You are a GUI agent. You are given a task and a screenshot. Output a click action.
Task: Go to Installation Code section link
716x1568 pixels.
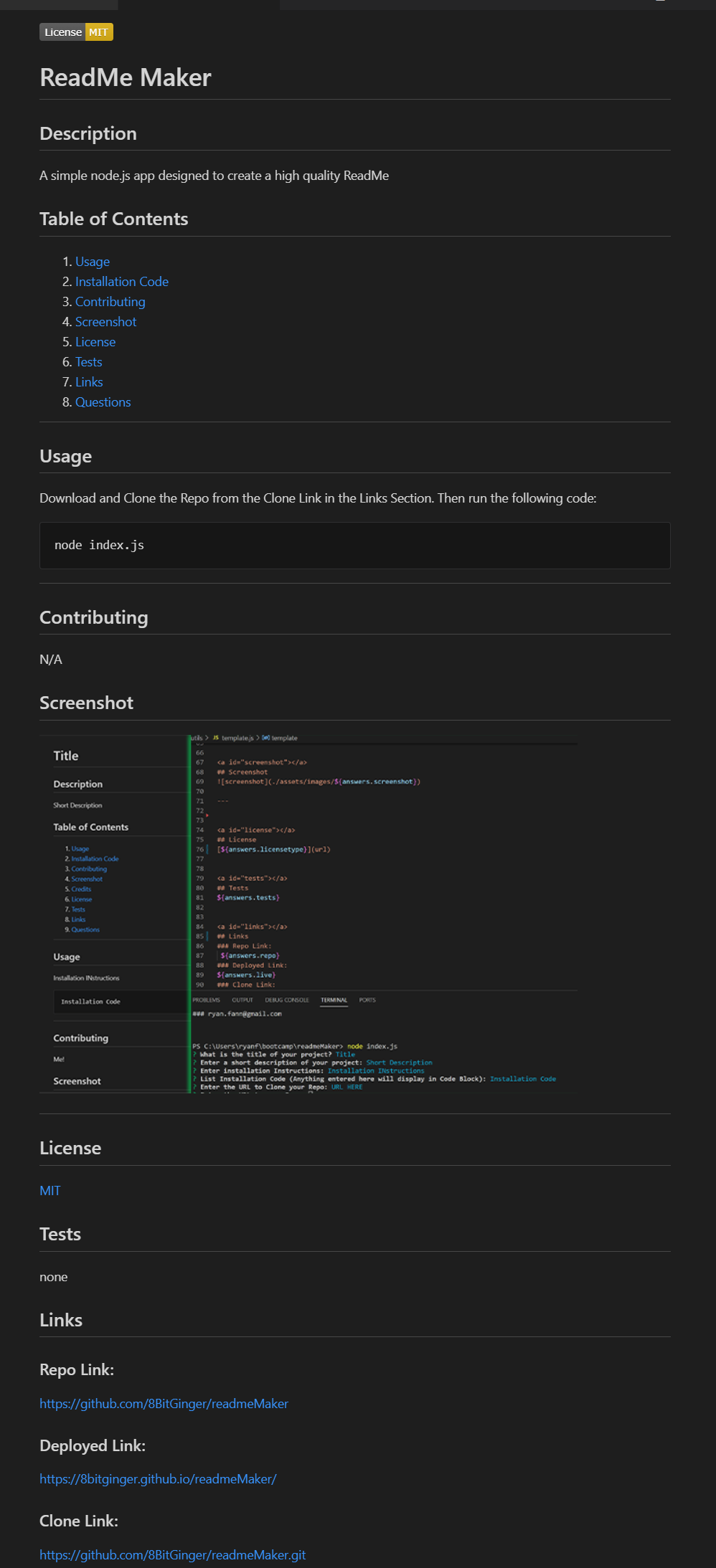click(122, 282)
